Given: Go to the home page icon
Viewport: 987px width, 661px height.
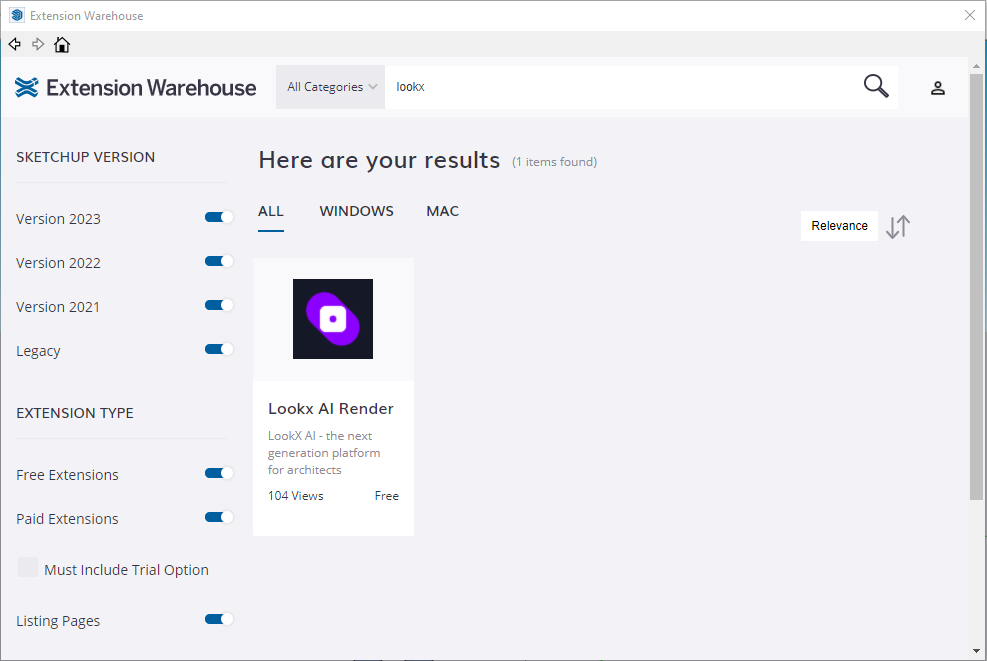Looking at the screenshot, I should click(62, 45).
